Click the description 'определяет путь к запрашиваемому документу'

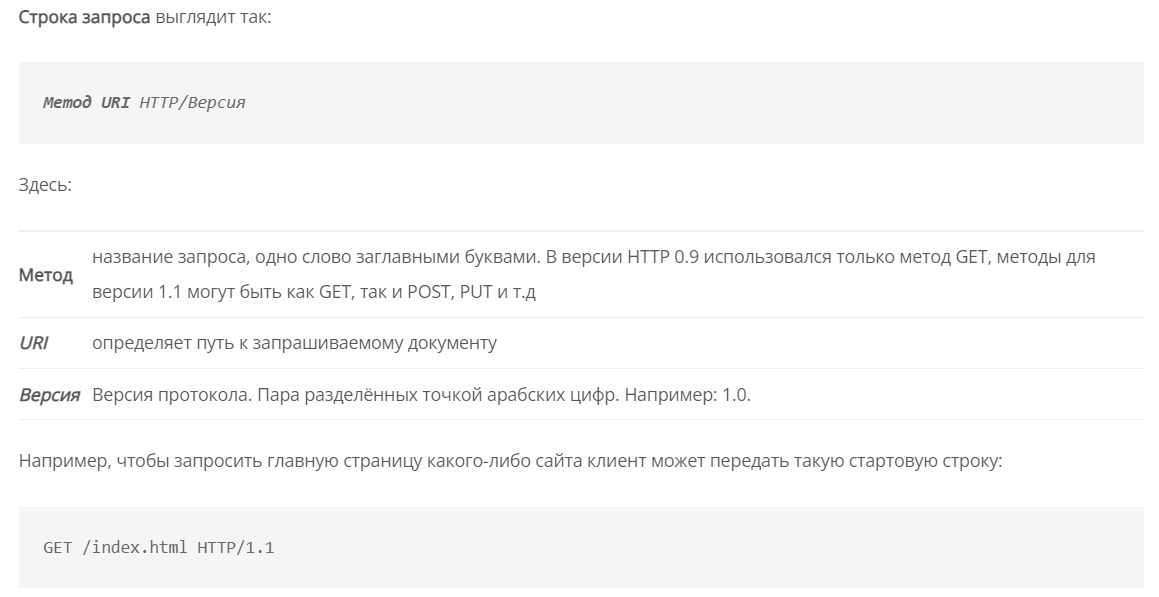click(294, 343)
